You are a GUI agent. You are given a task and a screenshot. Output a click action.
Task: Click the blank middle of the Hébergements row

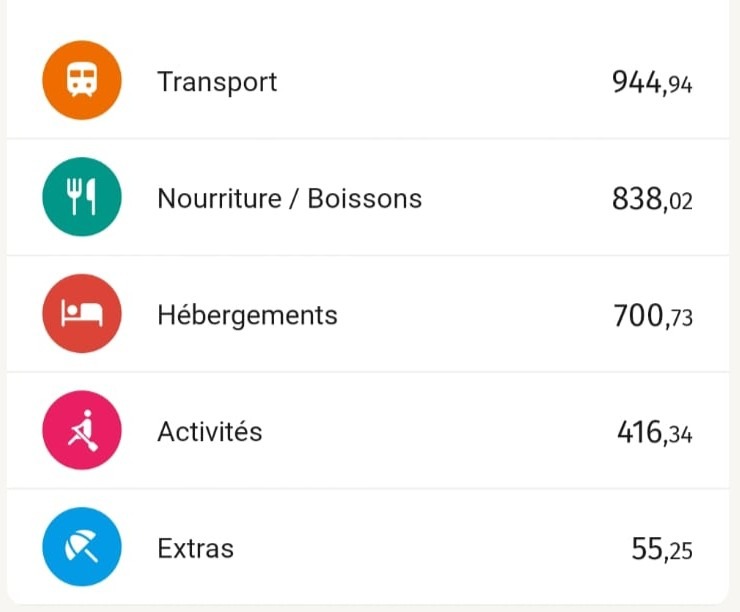click(474, 313)
